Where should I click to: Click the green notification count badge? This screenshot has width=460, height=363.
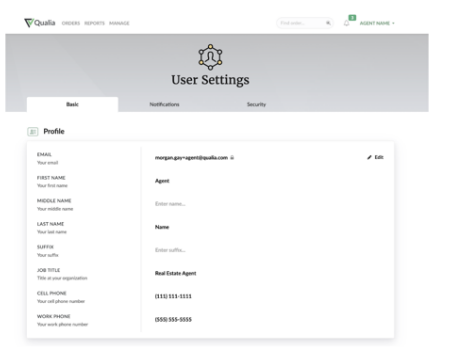pyautogui.click(x=352, y=18)
